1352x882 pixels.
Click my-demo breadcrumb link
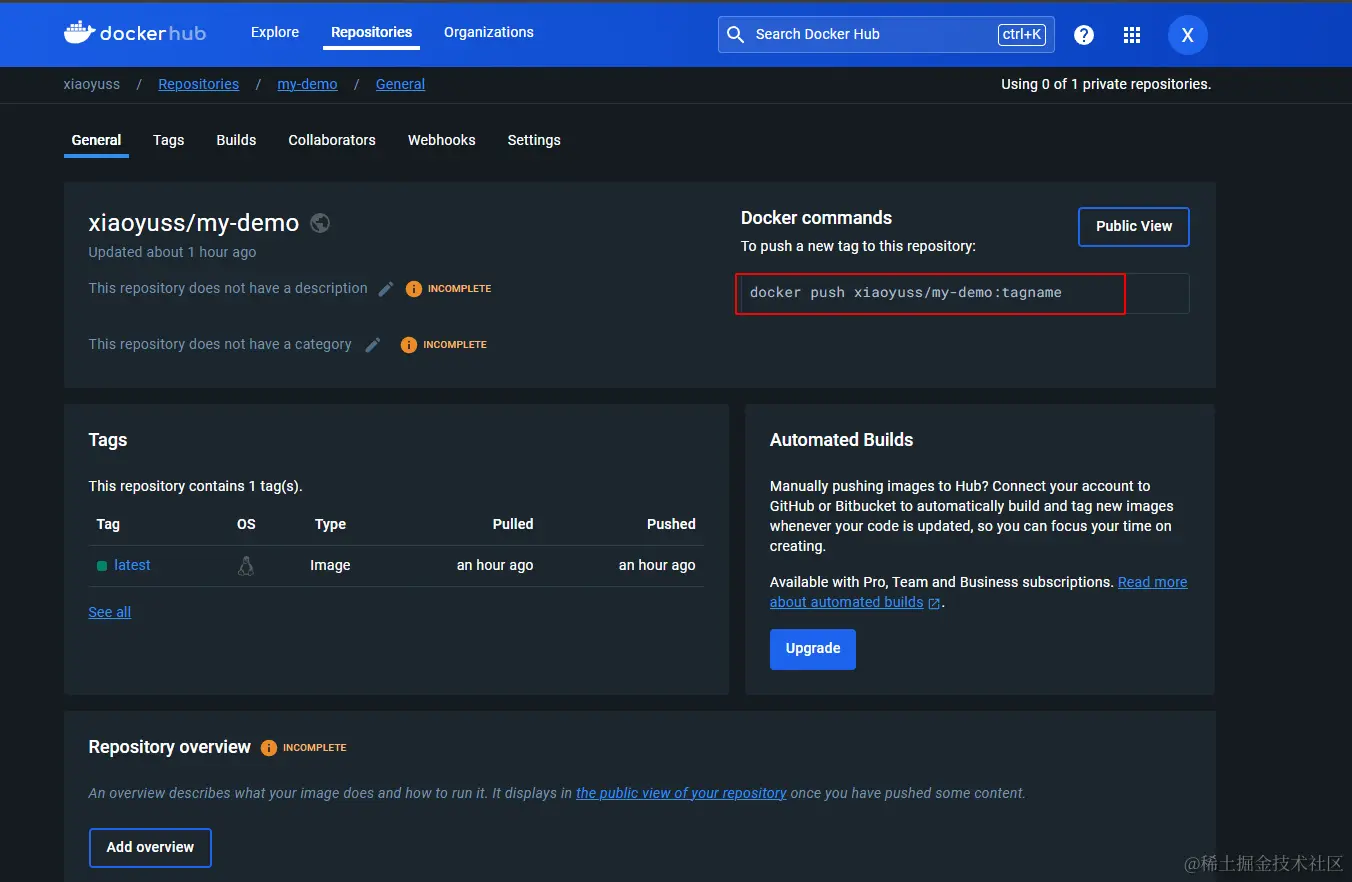pyautogui.click(x=307, y=85)
